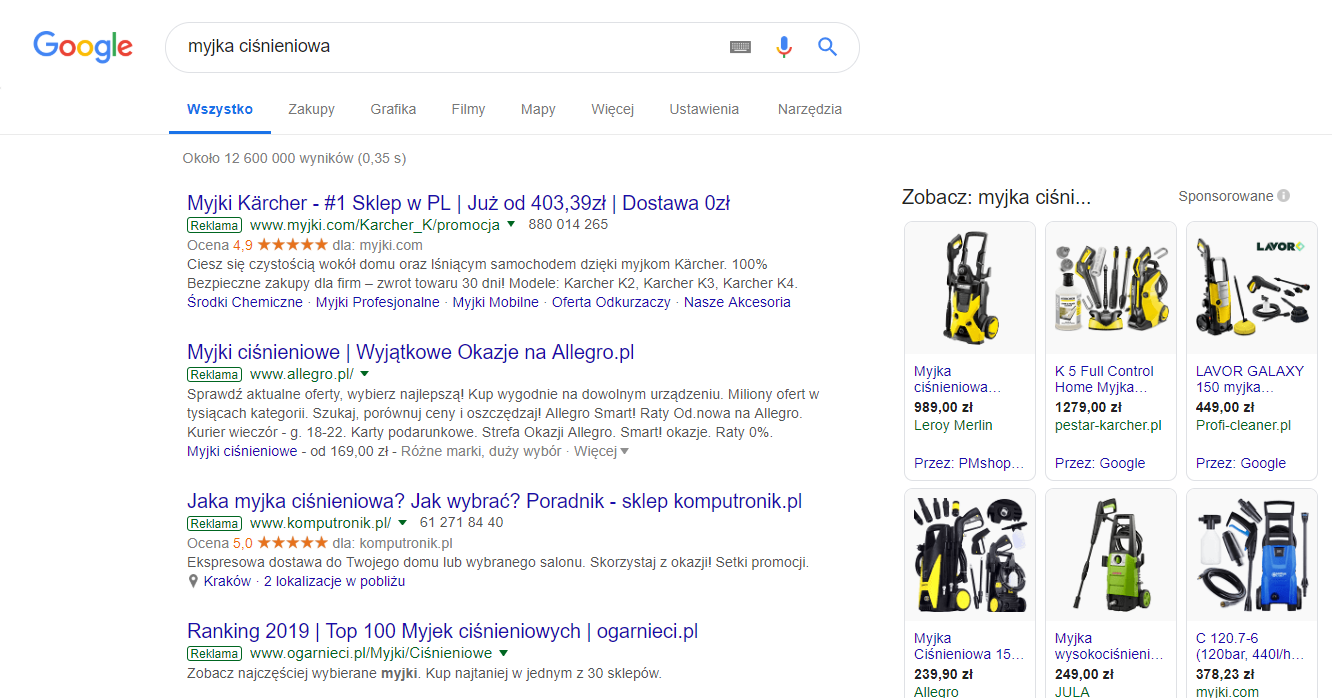The height and width of the screenshot is (698, 1332).
Task: Open the LAVOR GALAXY 150 product thumbnail
Action: 1251,287
